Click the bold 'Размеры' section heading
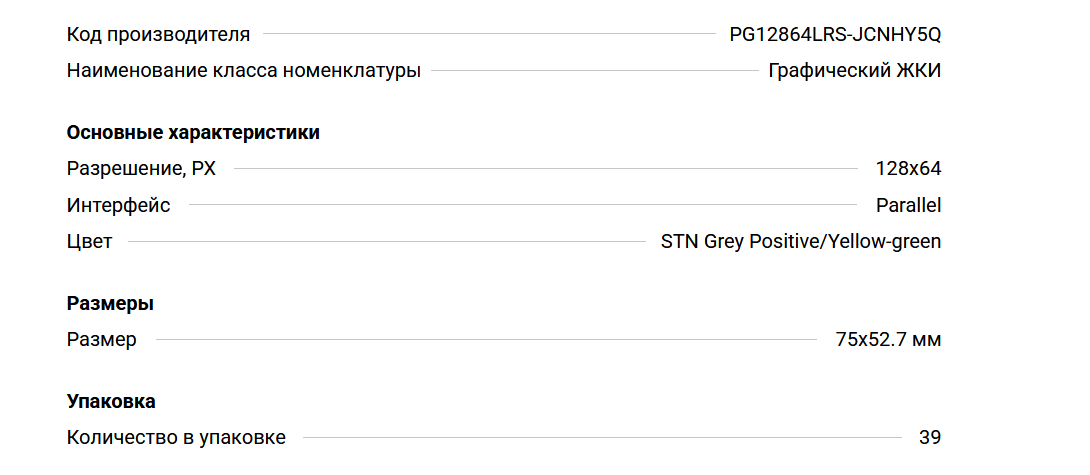The image size is (1090, 475). (x=110, y=303)
